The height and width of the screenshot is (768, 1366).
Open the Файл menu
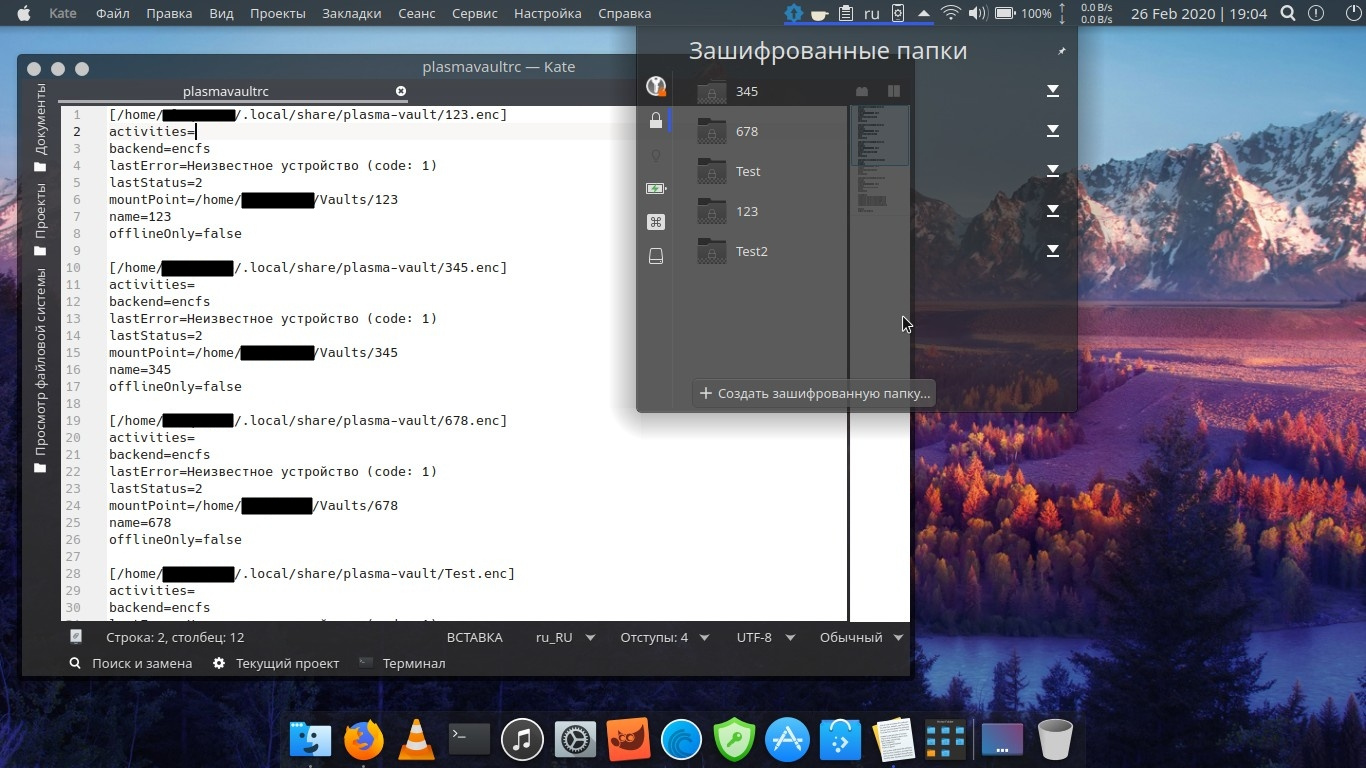[x=113, y=14]
